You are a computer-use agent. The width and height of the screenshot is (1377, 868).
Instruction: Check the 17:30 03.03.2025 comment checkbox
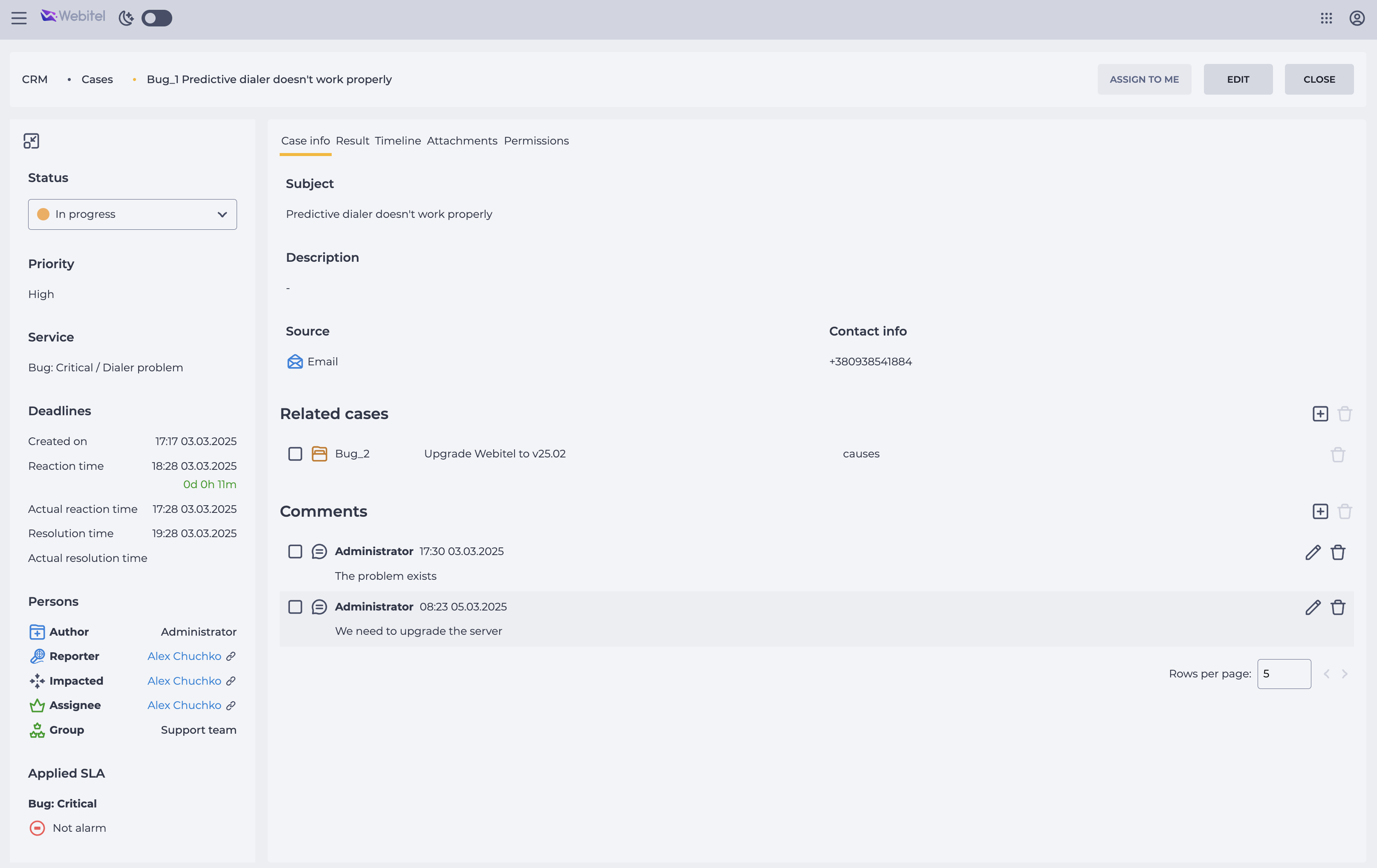click(x=295, y=551)
